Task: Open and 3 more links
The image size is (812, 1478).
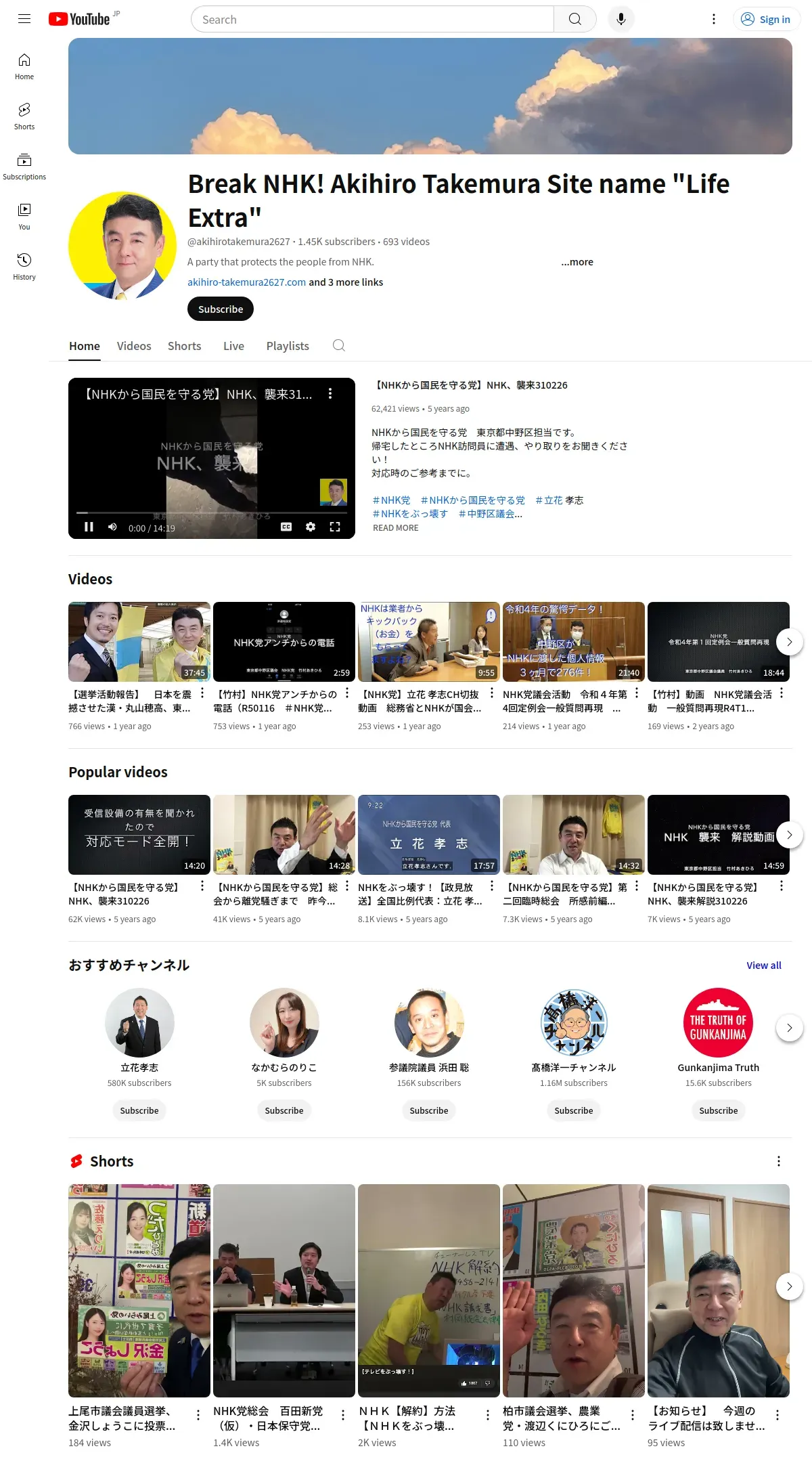Action: pyautogui.click(x=346, y=282)
